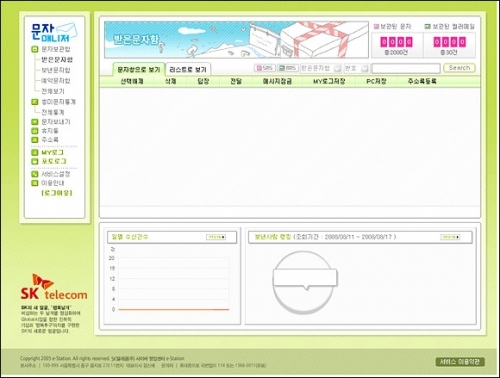Viewport: 500px width, 378px height.
Task: Open the 주소록 sidebar link
Action: pyautogui.click(x=50, y=140)
